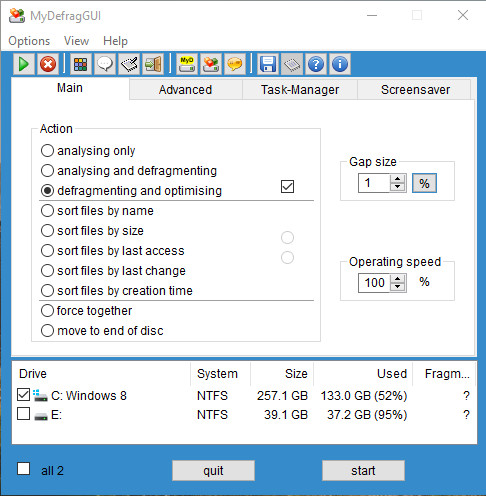Image resolution: width=486 pixels, height=496 pixels.
Task: Open the Options menu
Action: click(x=29, y=41)
